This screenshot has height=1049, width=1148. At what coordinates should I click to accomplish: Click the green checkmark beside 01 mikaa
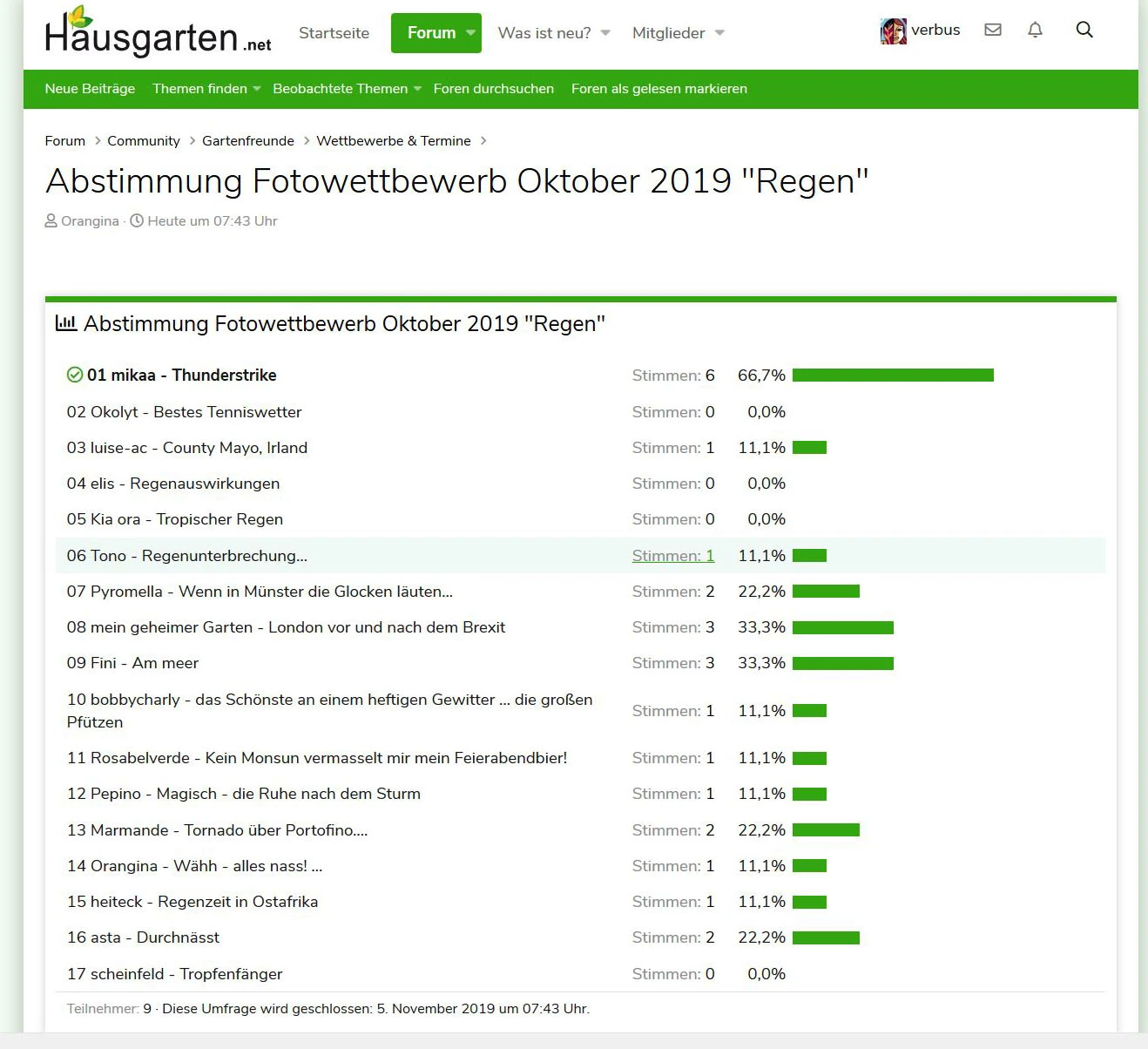pyautogui.click(x=75, y=375)
